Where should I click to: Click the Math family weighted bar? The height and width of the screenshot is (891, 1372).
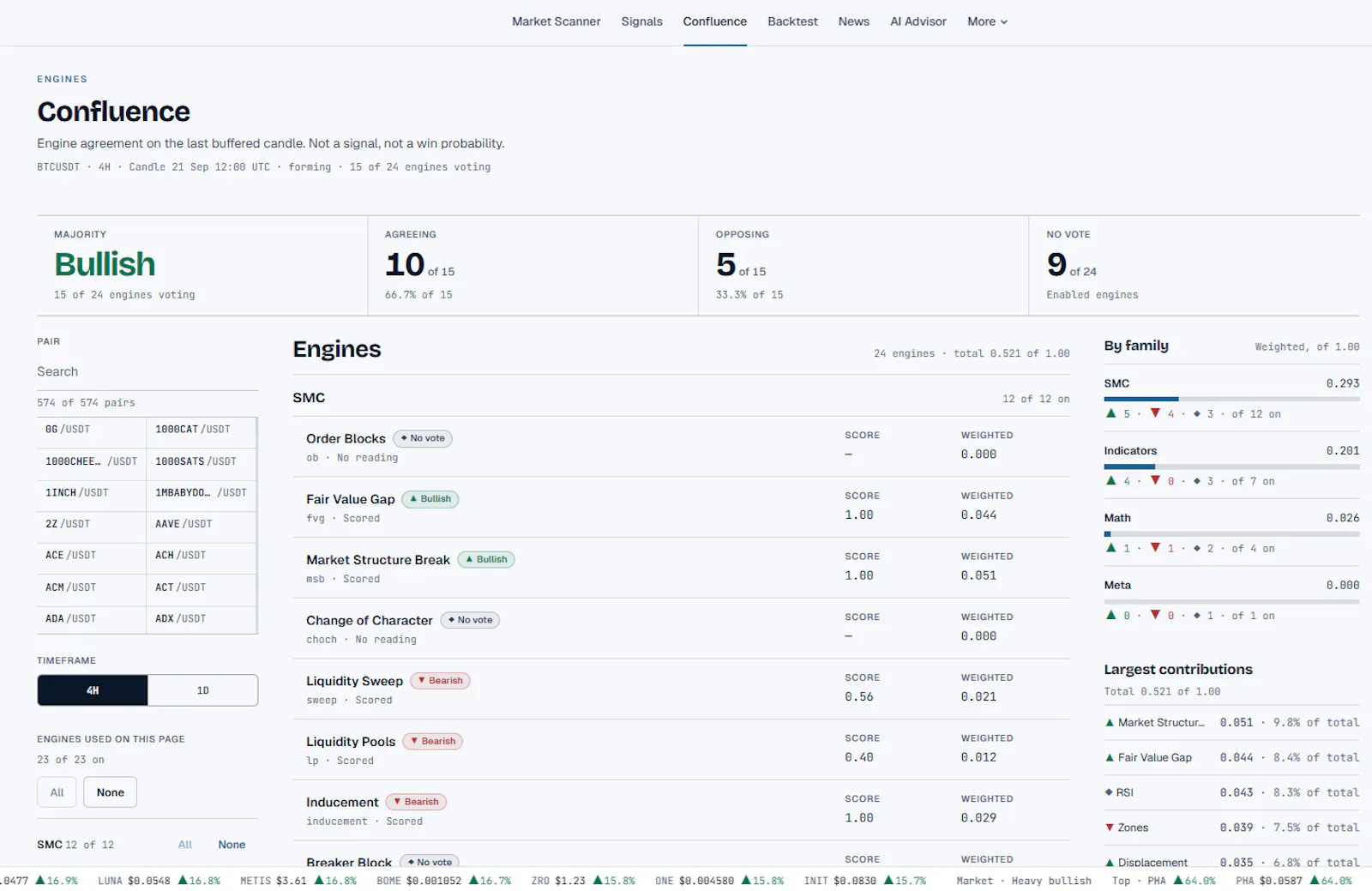coord(1231,533)
